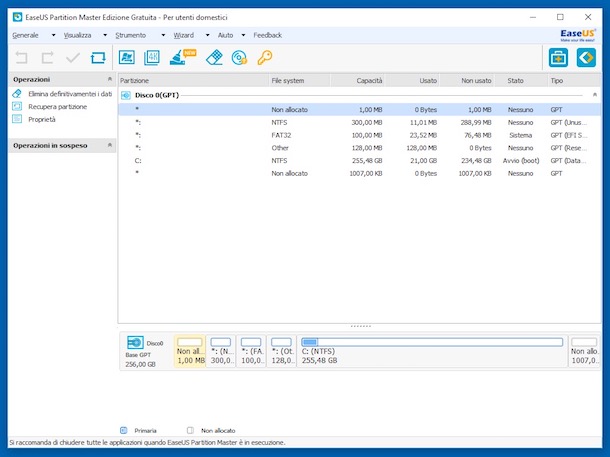Open Migrate OS to SSD/HDD tool

click(127, 58)
